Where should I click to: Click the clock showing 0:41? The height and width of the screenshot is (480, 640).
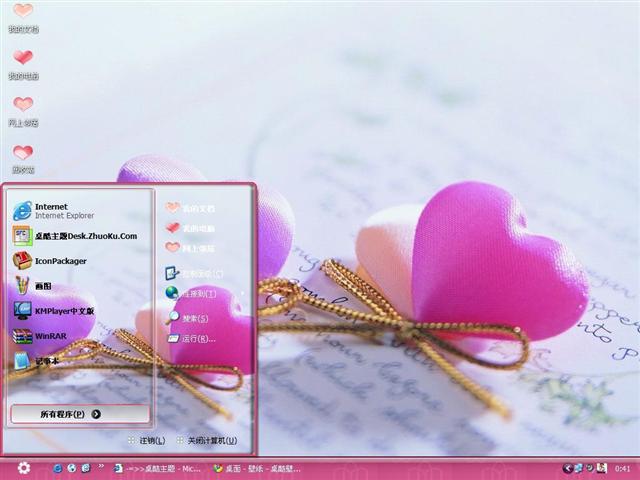[x=622, y=469]
